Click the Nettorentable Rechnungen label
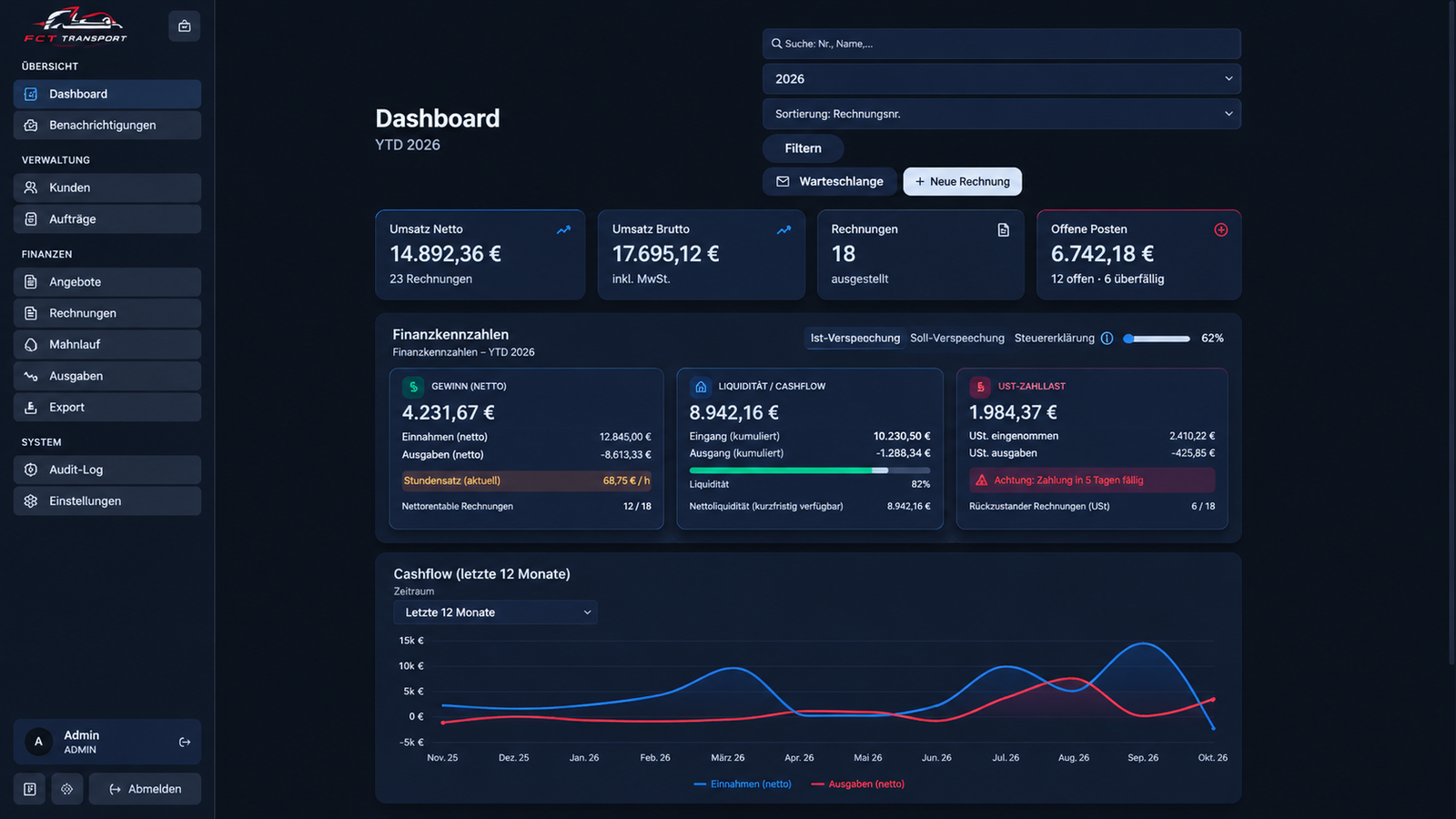Image resolution: width=1456 pixels, height=819 pixels. [458, 507]
